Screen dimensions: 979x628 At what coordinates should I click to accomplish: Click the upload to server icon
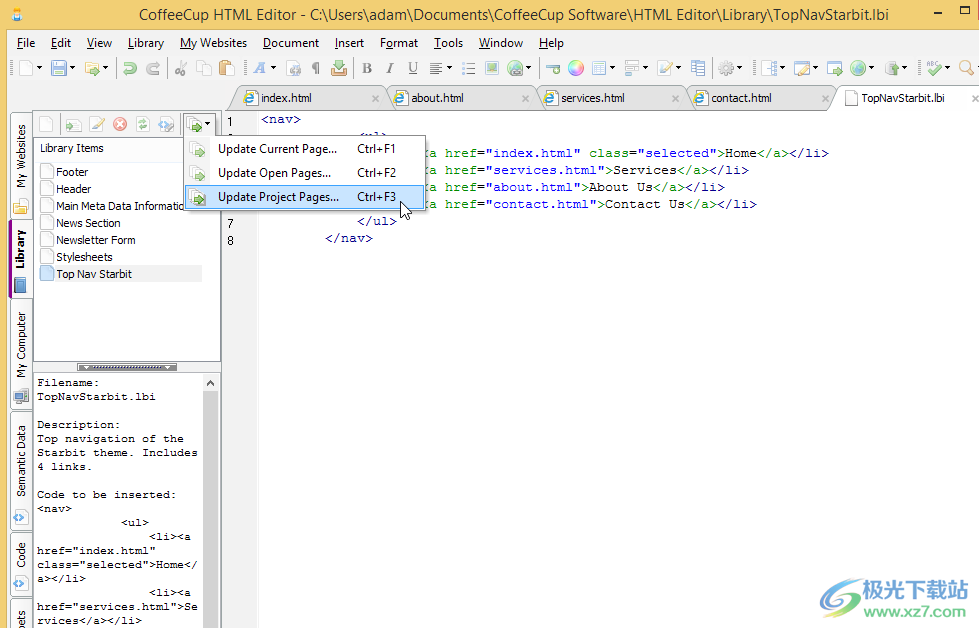click(x=893, y=68)
